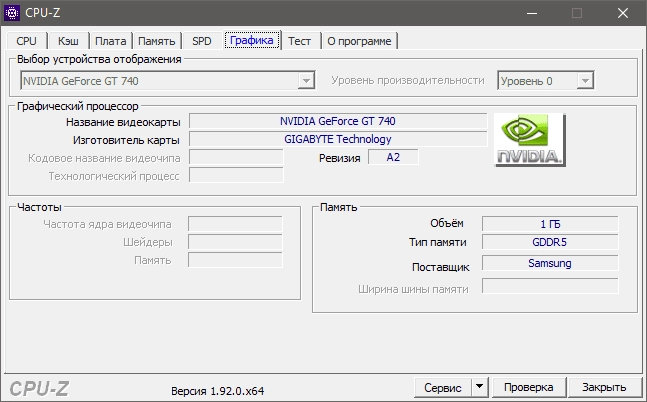This screenshot has width=647, height=402.
Task: Click the empty Ширина шины памяти field
Action: [550, 286]
